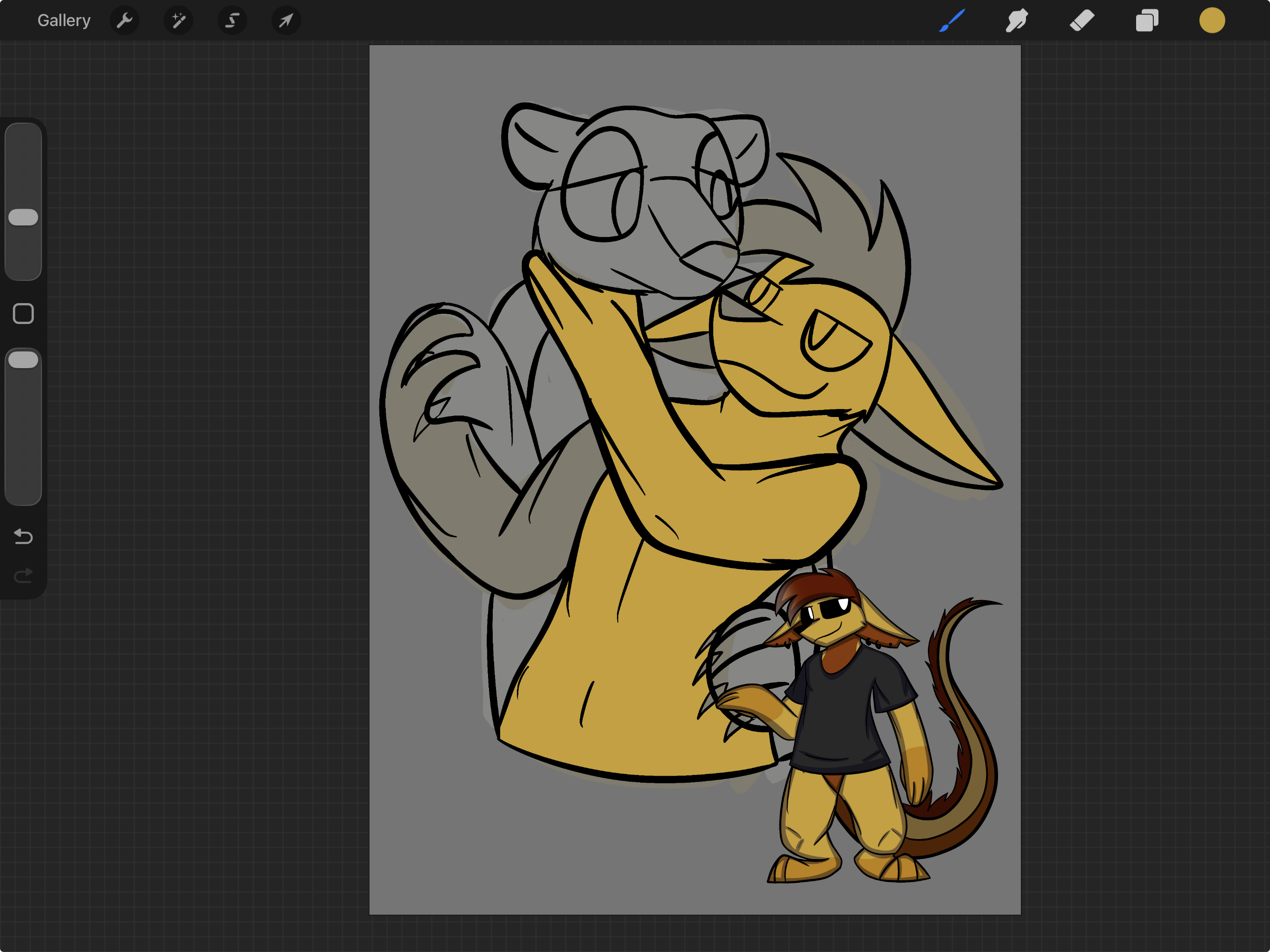This screenshot has width=1270, height=952.
Task: Open the Adjustments magic wand menu
Action: (179, 20)
